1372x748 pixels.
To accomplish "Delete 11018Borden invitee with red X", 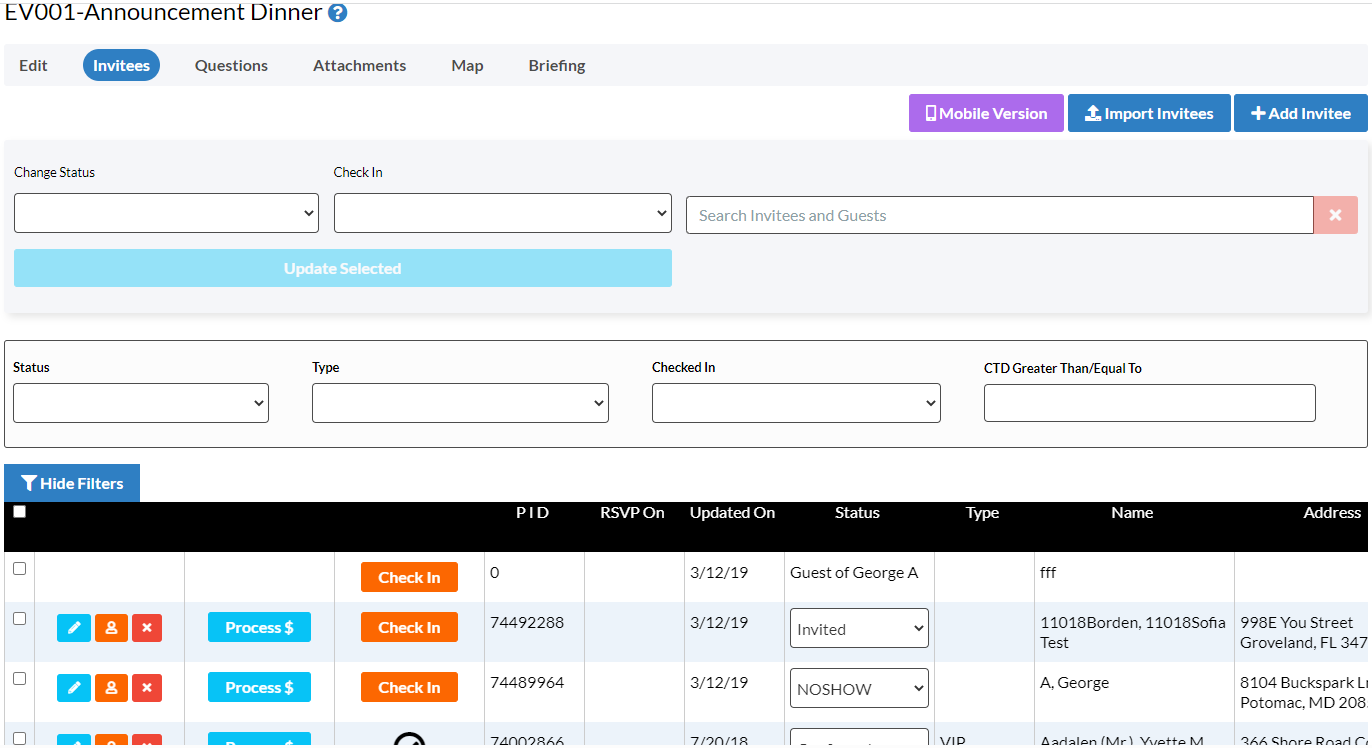I will [147, 628].
